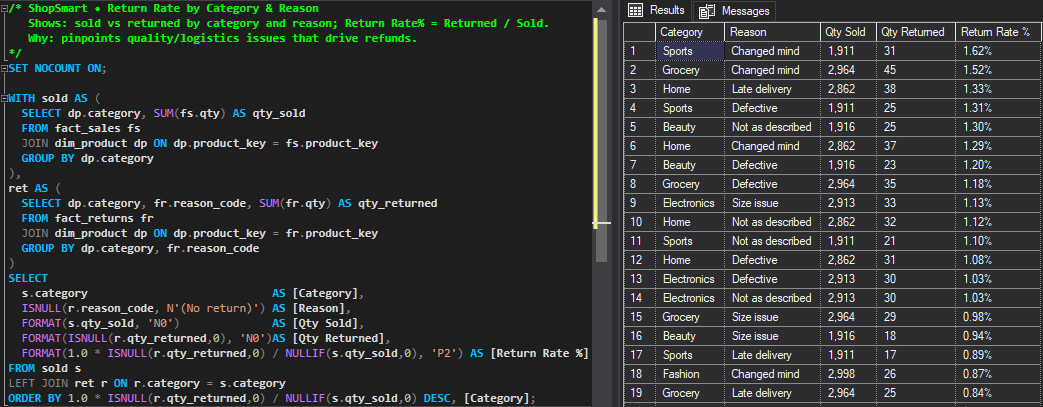Viewport: 1043px width, 407px height.
Task: Click the Messages tab icon
Action: click(708, 10)
